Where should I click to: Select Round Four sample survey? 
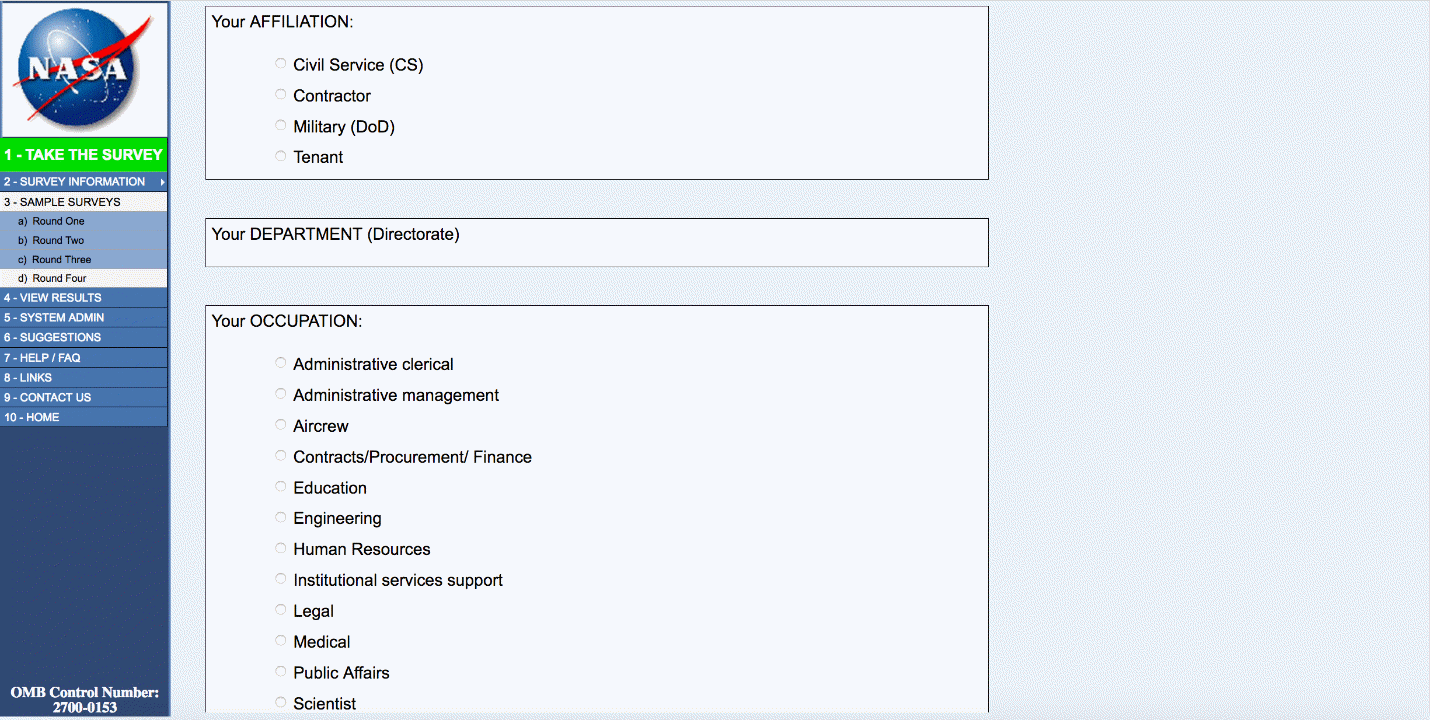point(59,278)
